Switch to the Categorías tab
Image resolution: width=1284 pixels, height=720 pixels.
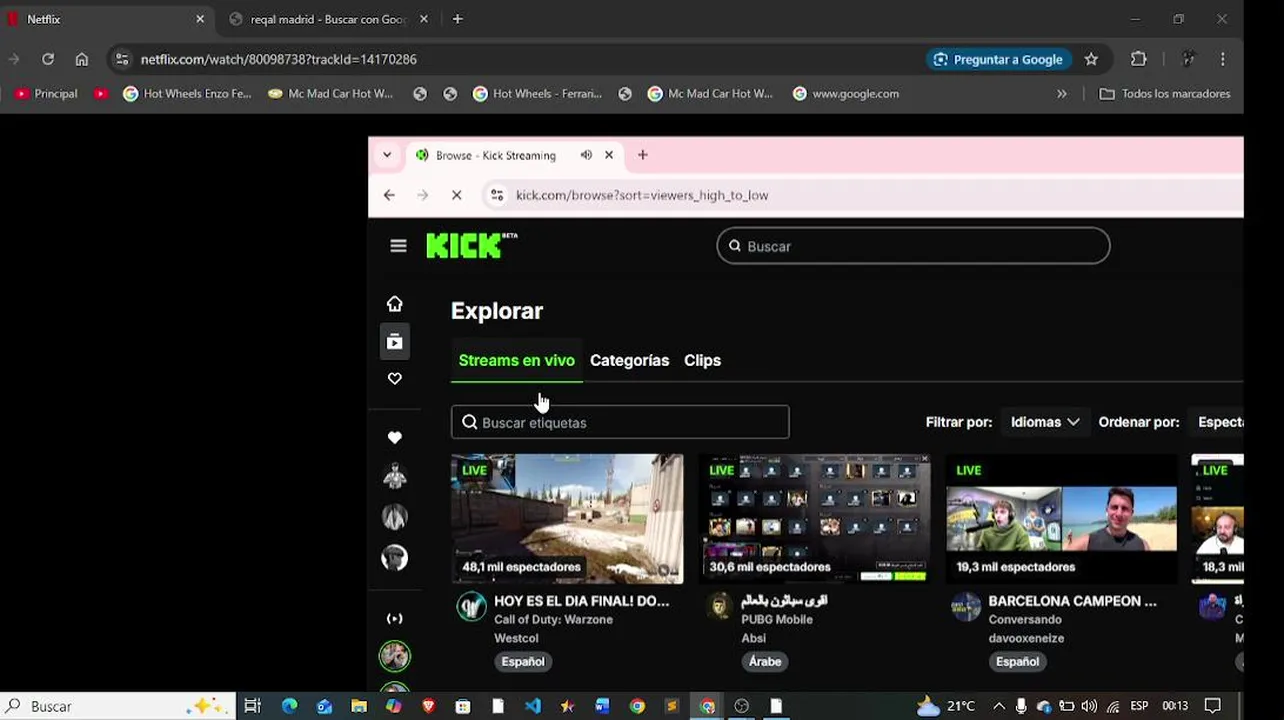[629, 360]
